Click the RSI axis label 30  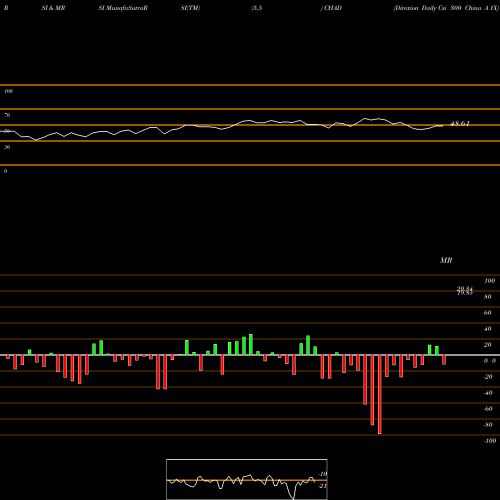pyautogui.click(x=7, y=147)
